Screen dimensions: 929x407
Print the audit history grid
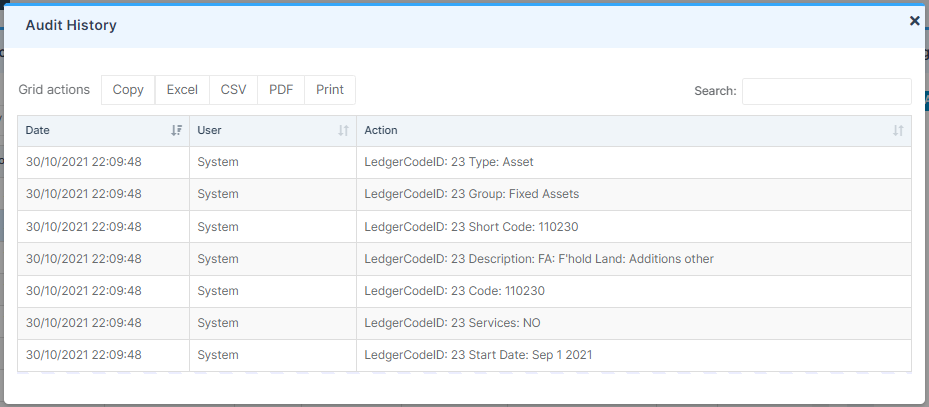(330, 89)
